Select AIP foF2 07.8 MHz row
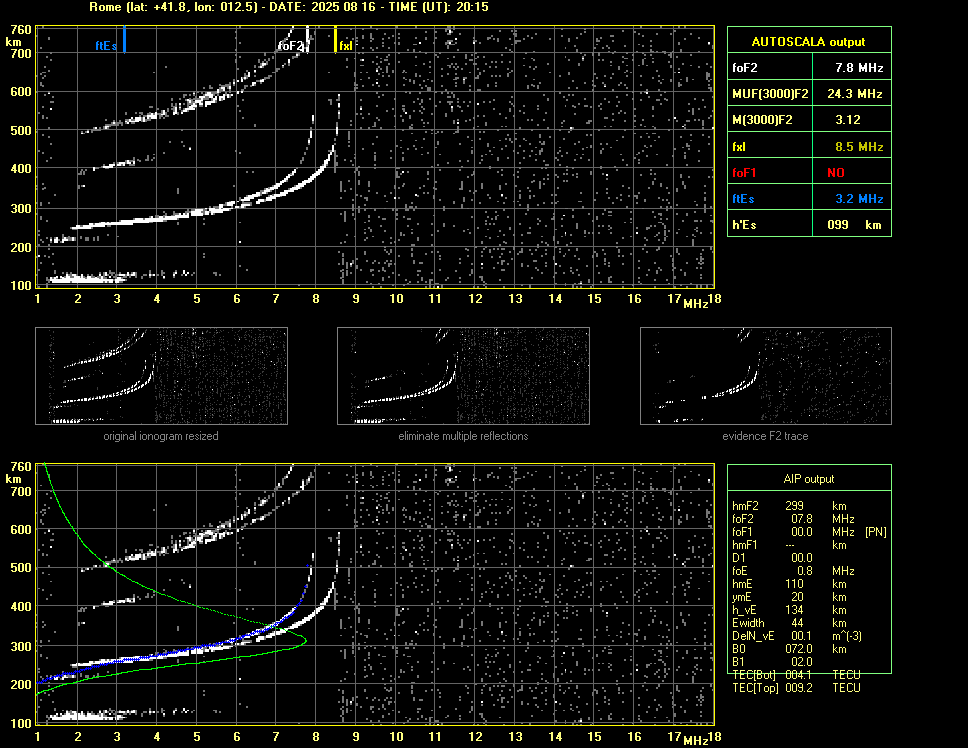This screenshot has width=968, height=748. 793,518
